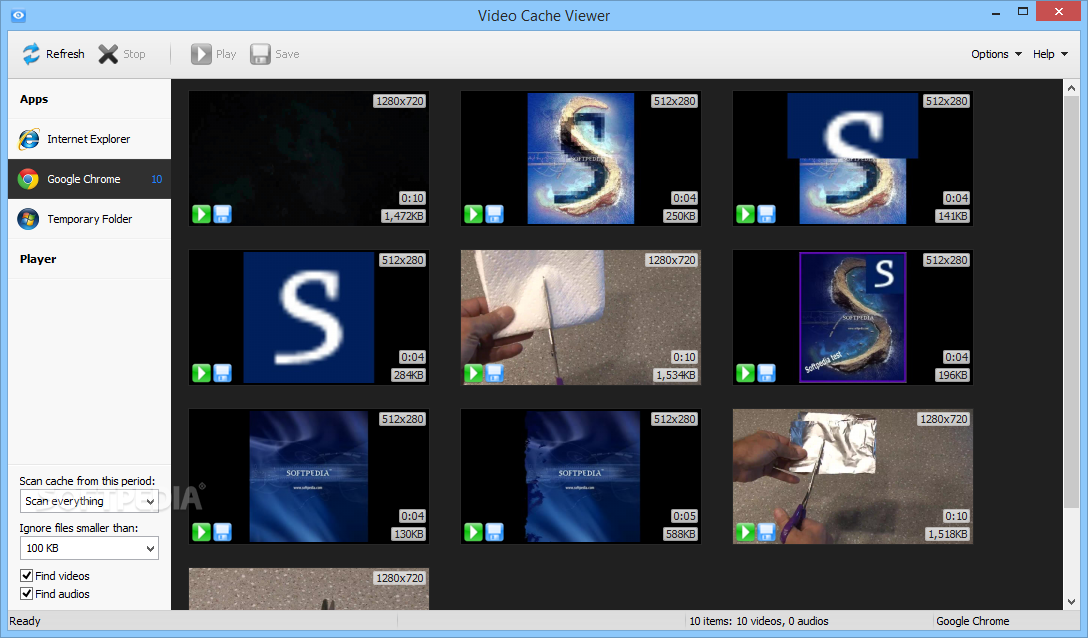Screen dimensions: 1088x638
Task: Play the 1,518KB video
Action: click(x=745, y=532)
